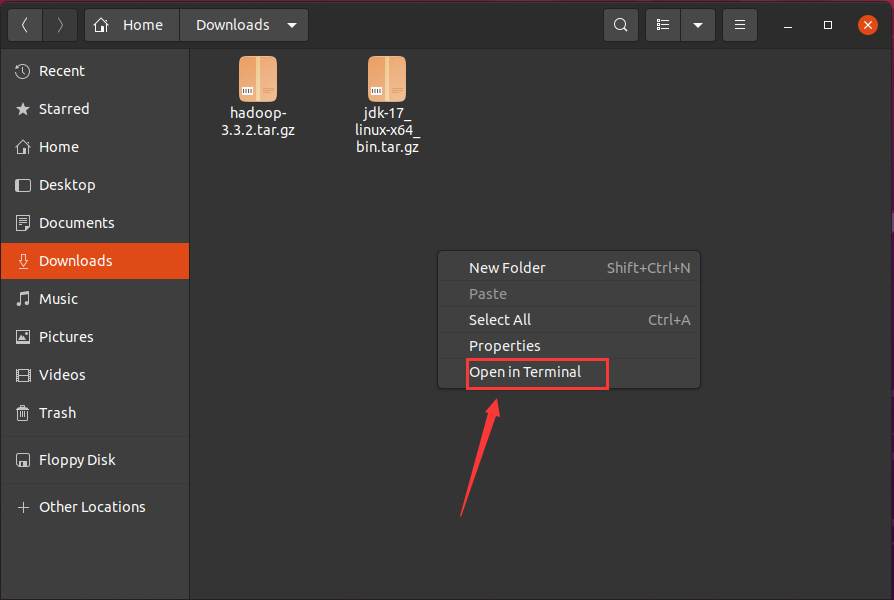Open the Pictures folder label

point(66,337)
